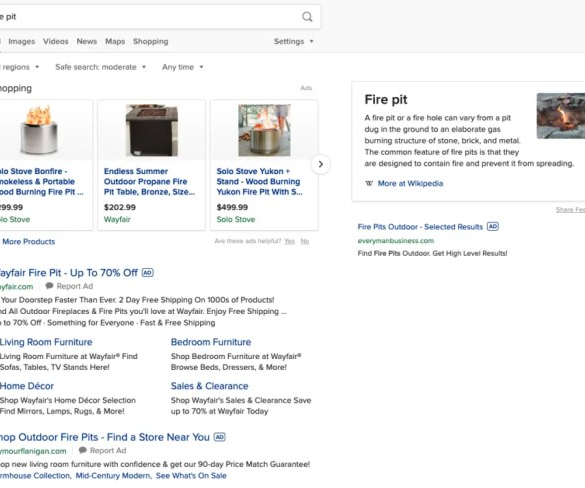Screen dimensions: 585x488
Task: Answer No to ads helpful question
Action: 305,241
